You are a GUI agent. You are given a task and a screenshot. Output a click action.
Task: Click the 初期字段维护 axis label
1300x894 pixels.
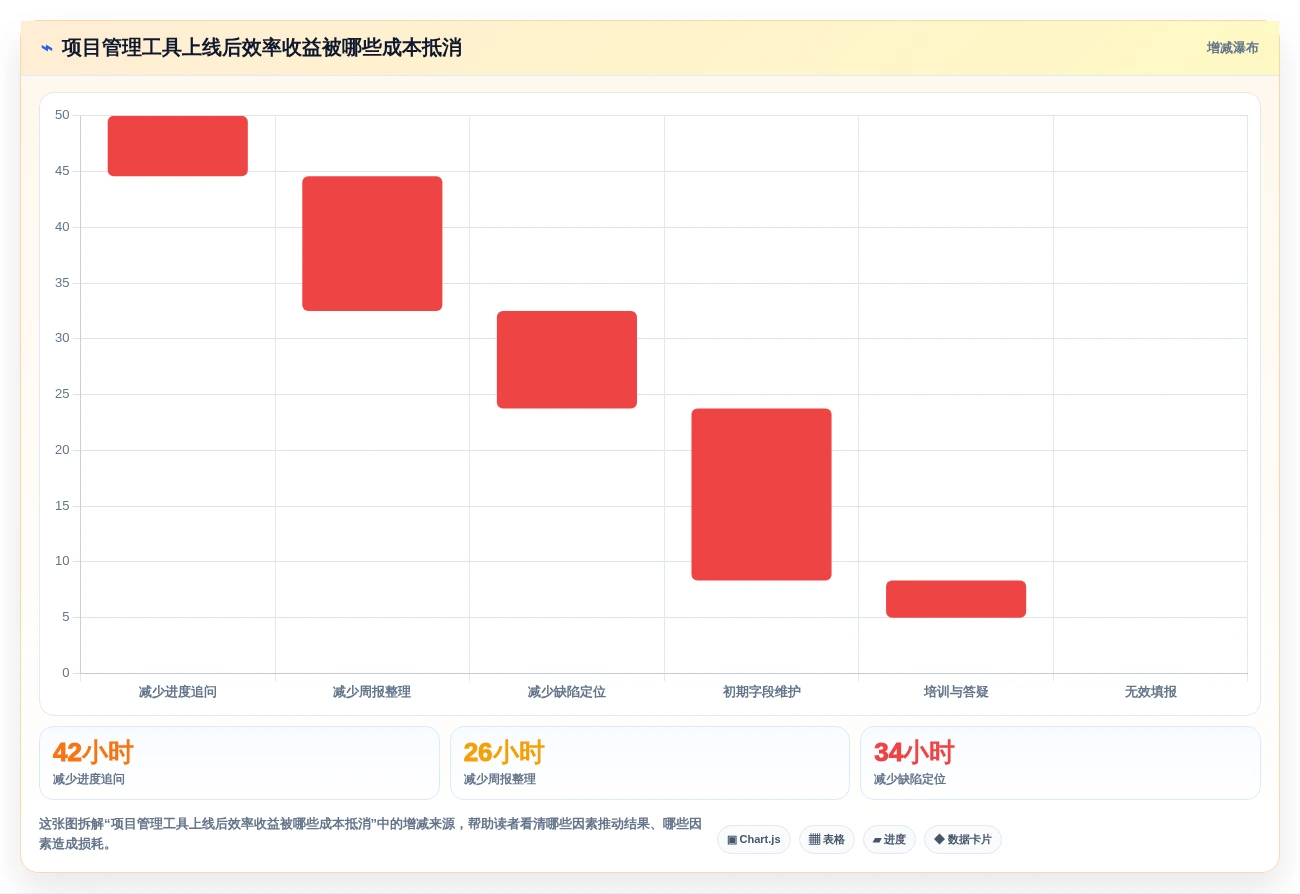(761, 692)
